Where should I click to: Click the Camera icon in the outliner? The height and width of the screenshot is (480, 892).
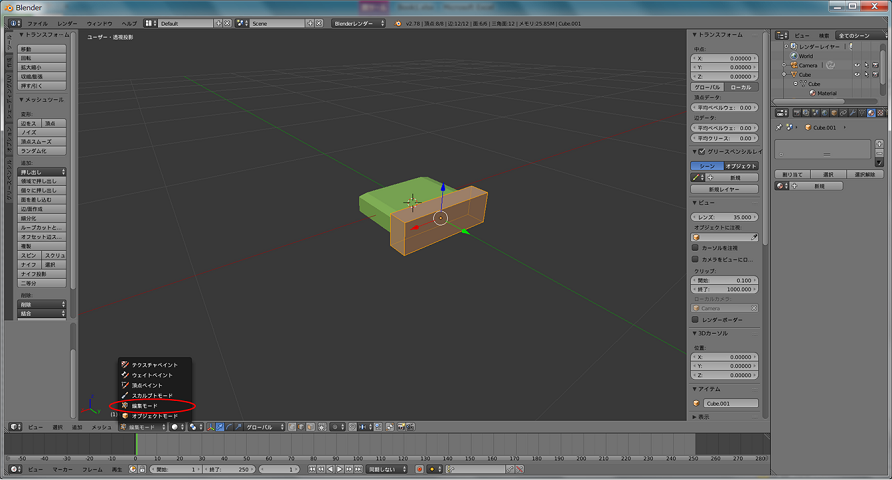point(794,65)
